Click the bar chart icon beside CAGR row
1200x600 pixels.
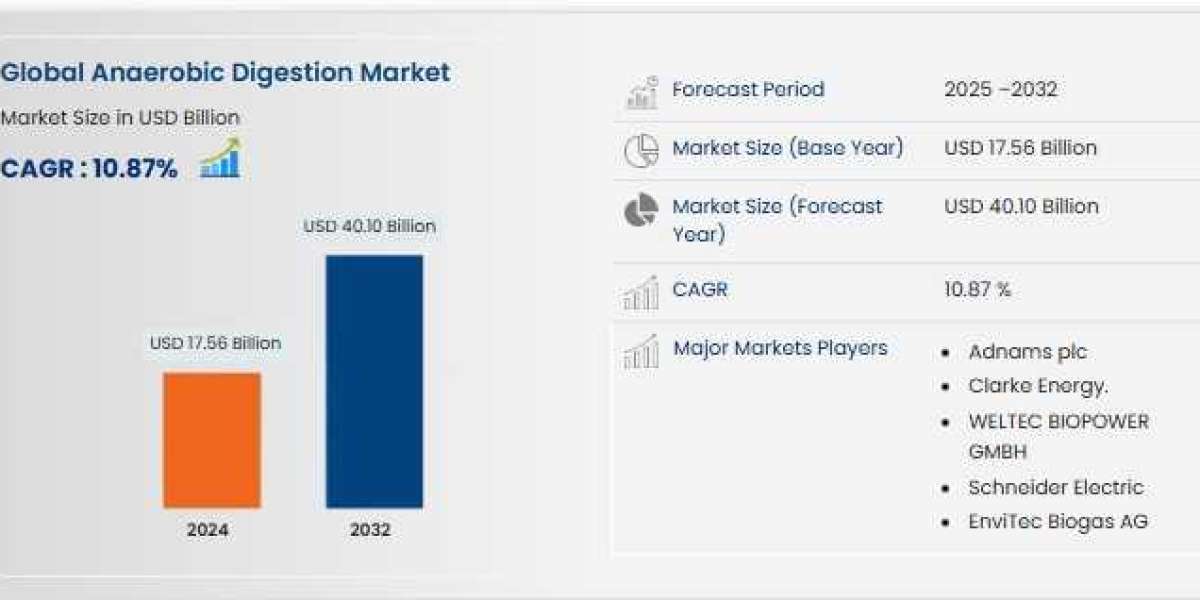coord(641,292)
